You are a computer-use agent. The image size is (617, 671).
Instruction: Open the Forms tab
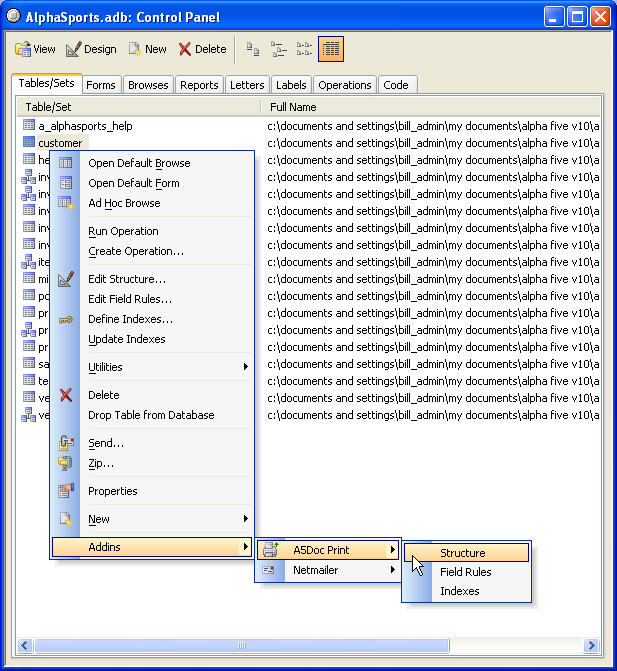(x=101, y=85)
